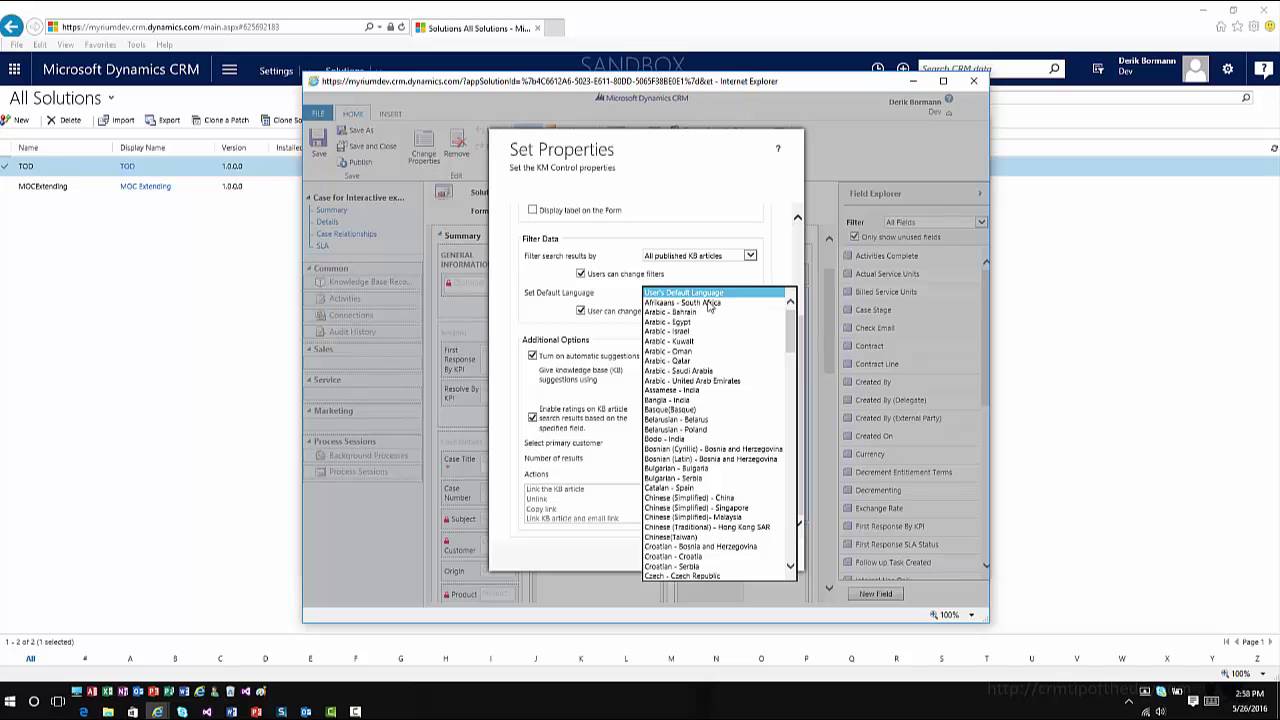Filter list by letter All
This screenshot has height=720, width=1280.
(30, 659)
